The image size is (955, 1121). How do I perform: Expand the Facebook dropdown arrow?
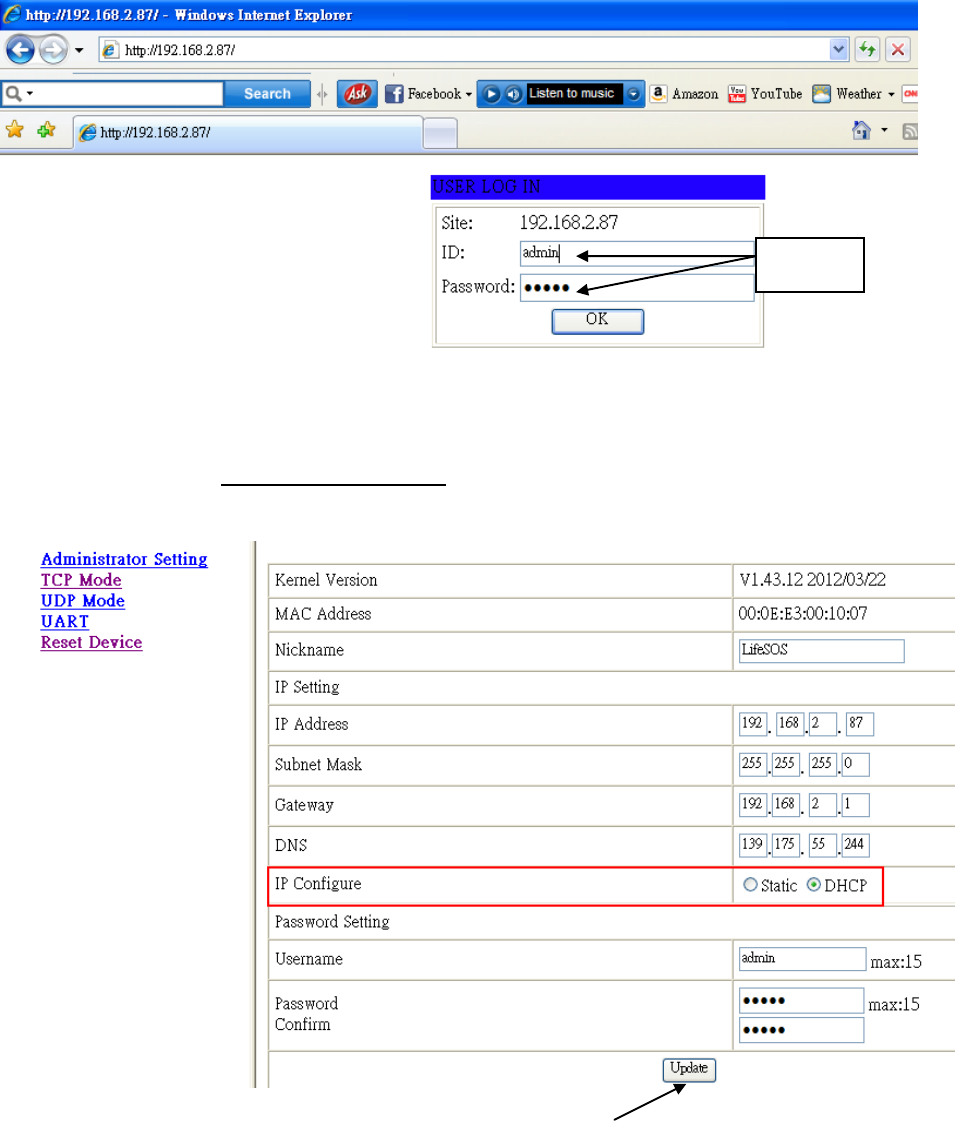coord(468,94)
